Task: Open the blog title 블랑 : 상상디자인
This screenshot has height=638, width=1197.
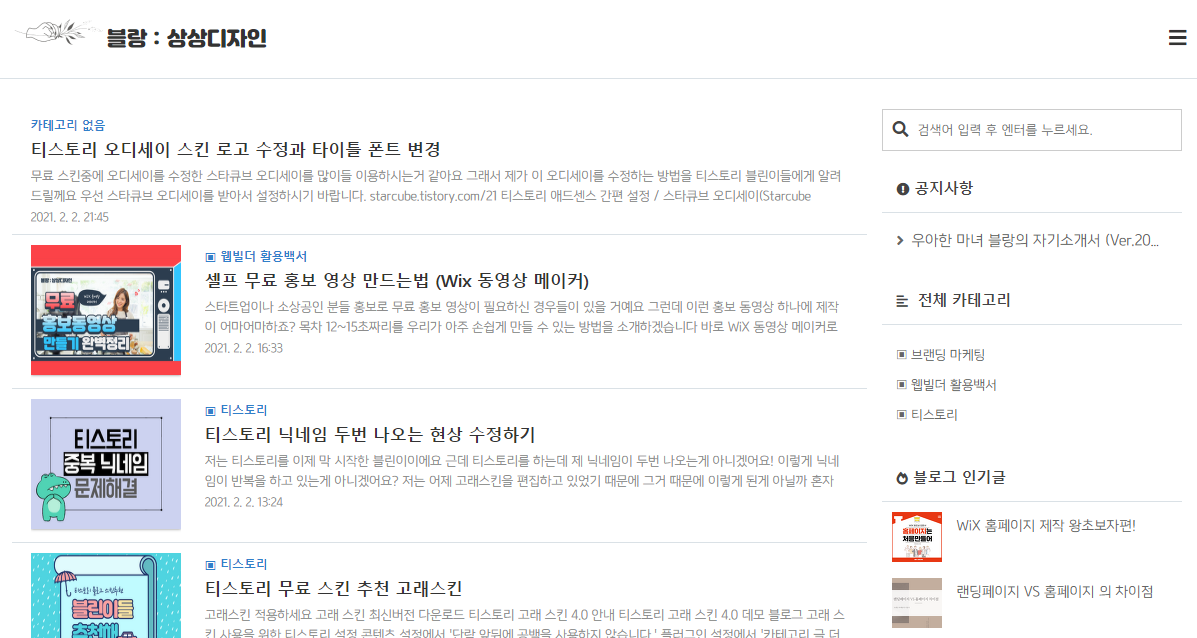Action: coord(186,37)
